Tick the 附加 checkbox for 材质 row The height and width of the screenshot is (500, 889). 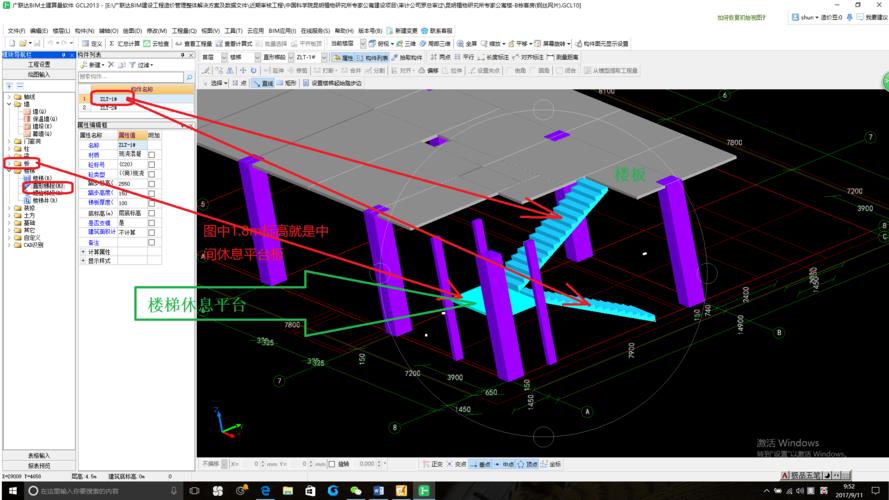coord(152,155)
